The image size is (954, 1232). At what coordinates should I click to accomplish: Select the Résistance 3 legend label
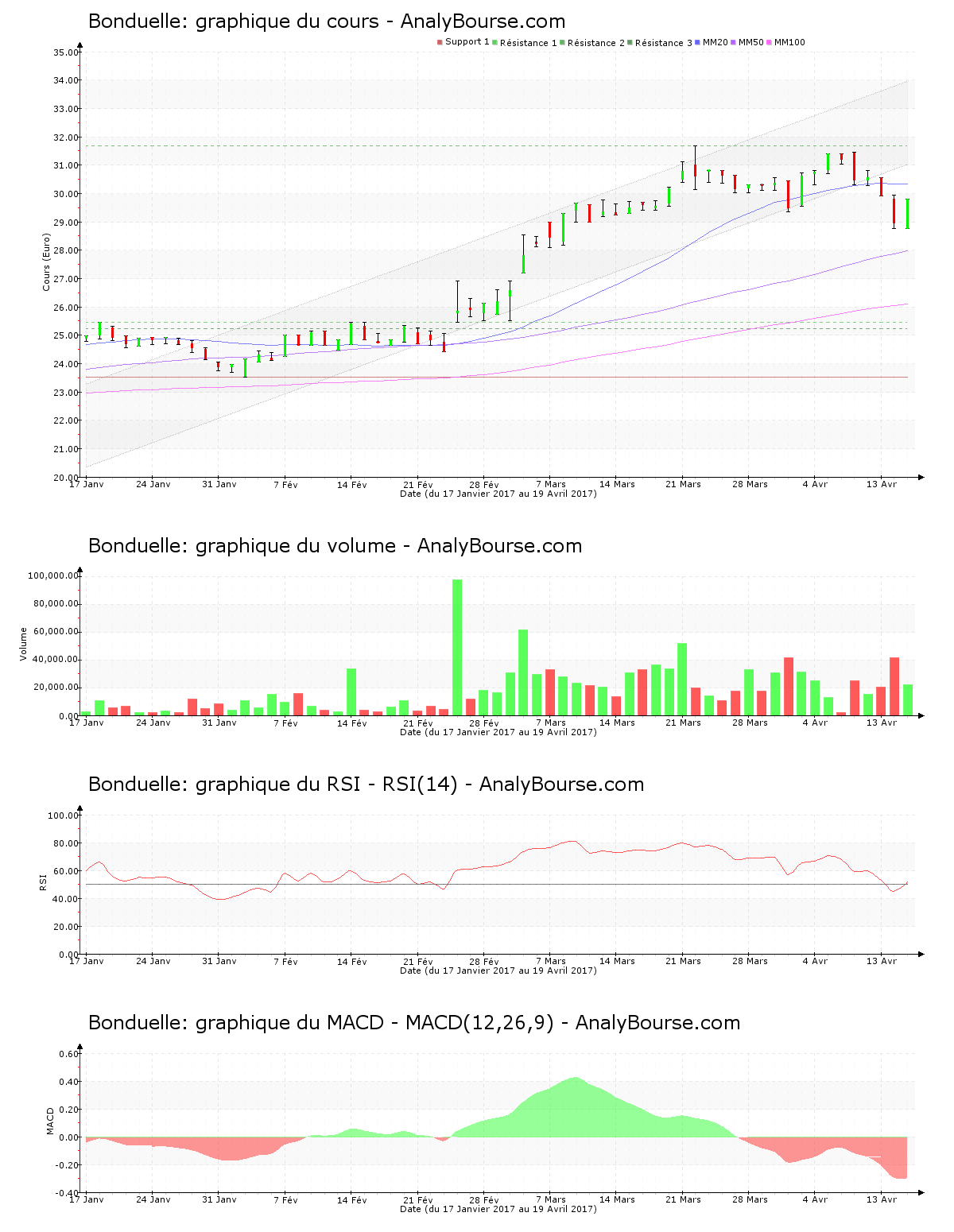664,43
